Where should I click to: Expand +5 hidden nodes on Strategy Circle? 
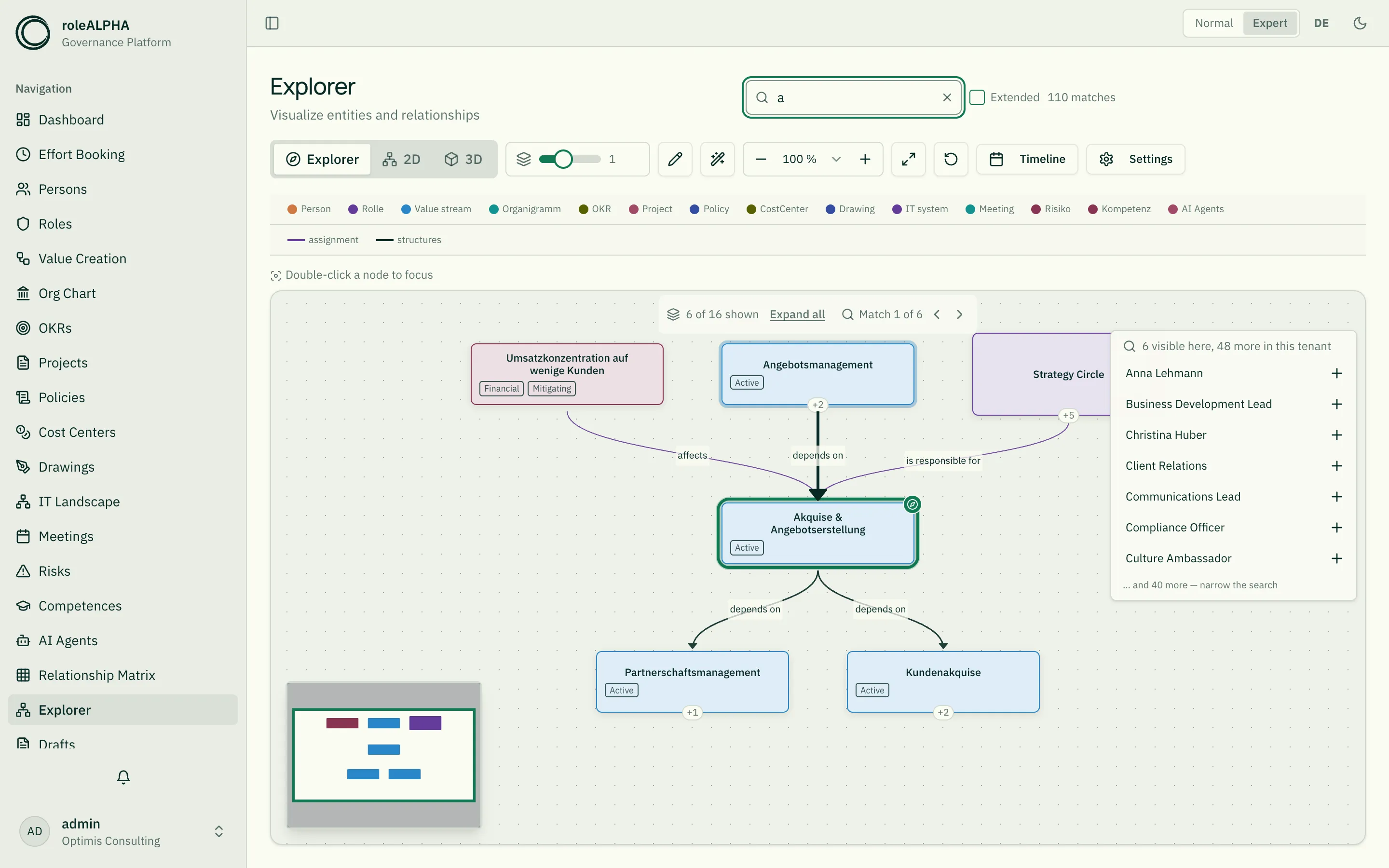tap(1068, 415)
